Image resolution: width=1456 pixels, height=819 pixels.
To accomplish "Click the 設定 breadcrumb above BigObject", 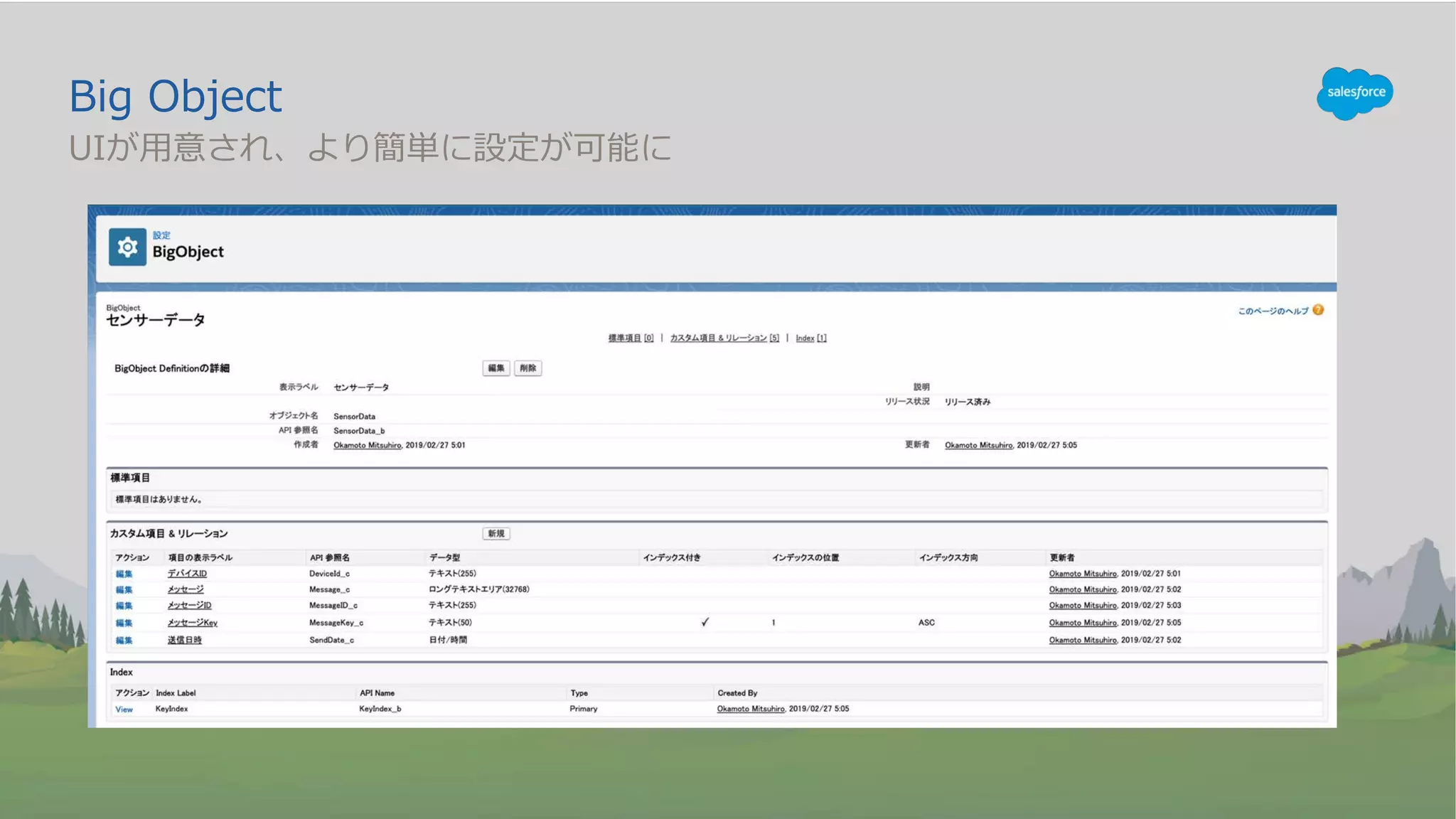I will 161,235.
